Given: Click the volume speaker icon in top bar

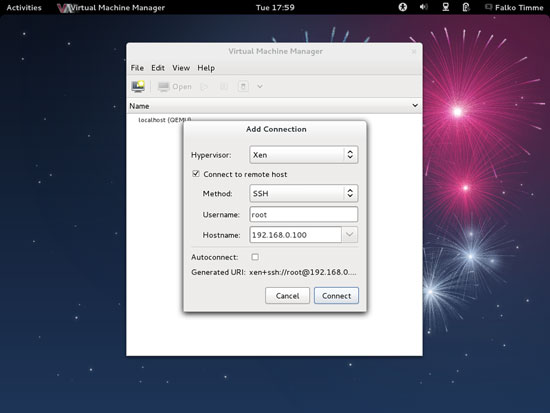Looking at the screenshot, I should coord(424,7).
